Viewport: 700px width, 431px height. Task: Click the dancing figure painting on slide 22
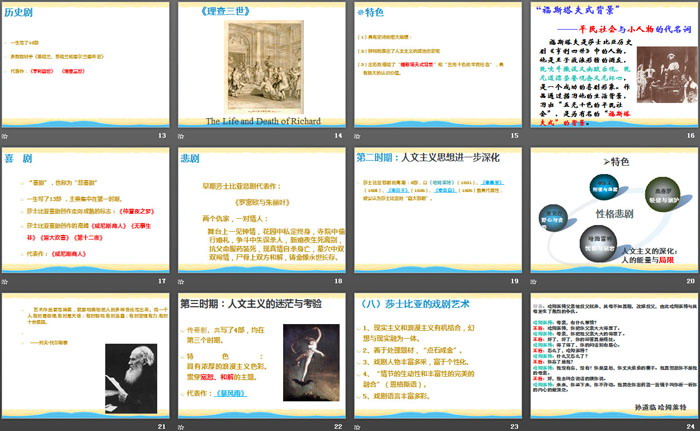point(311,362)
